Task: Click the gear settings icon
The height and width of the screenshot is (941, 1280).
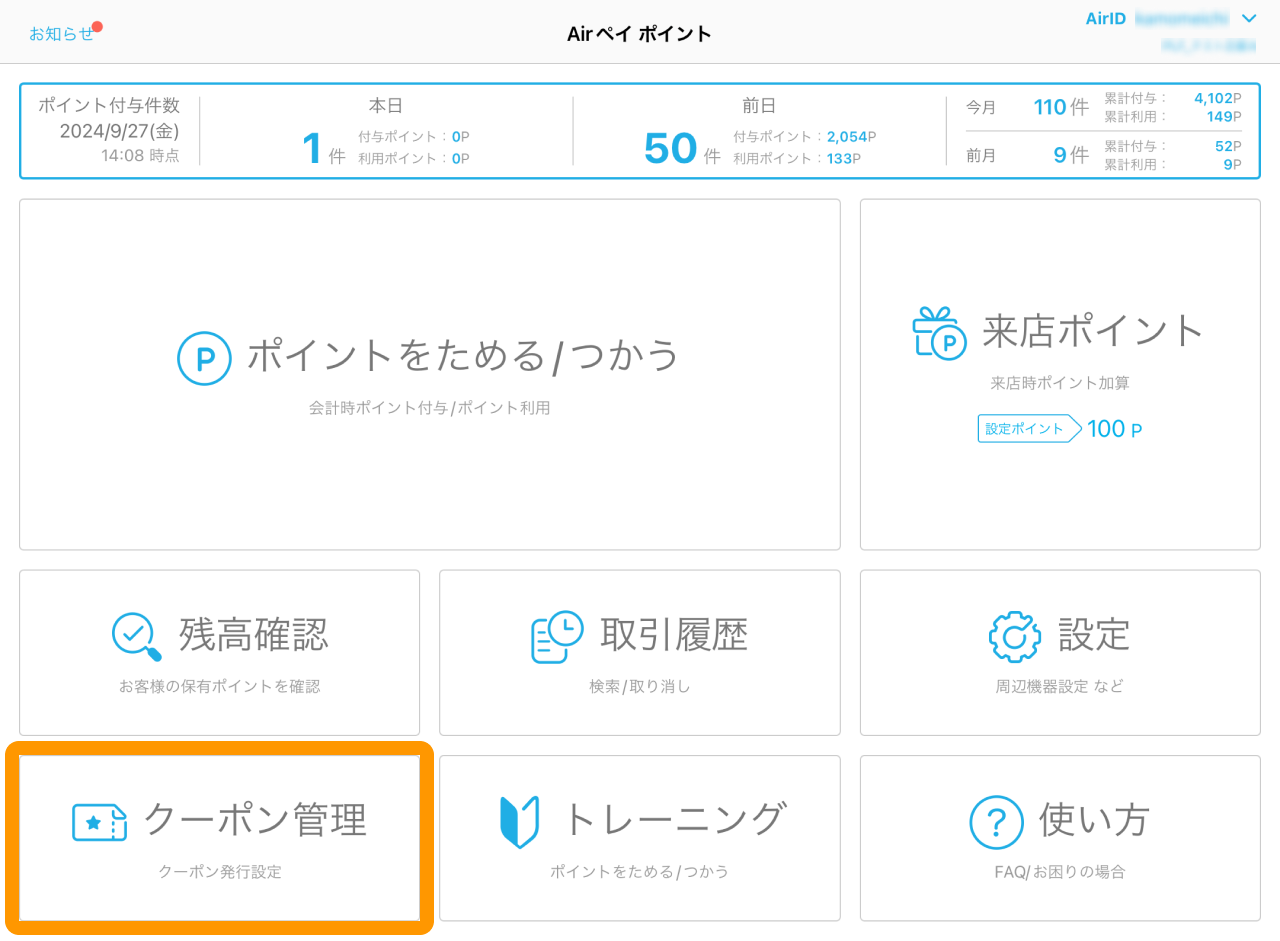Action: pyautogui.click(x=1015, y=637)
